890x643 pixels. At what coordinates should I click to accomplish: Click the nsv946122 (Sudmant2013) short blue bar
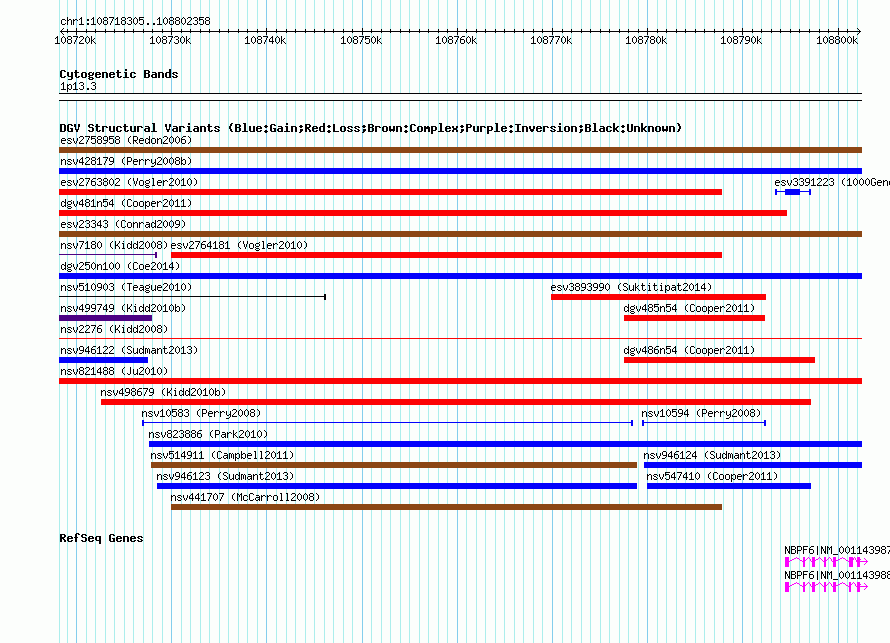103,360
